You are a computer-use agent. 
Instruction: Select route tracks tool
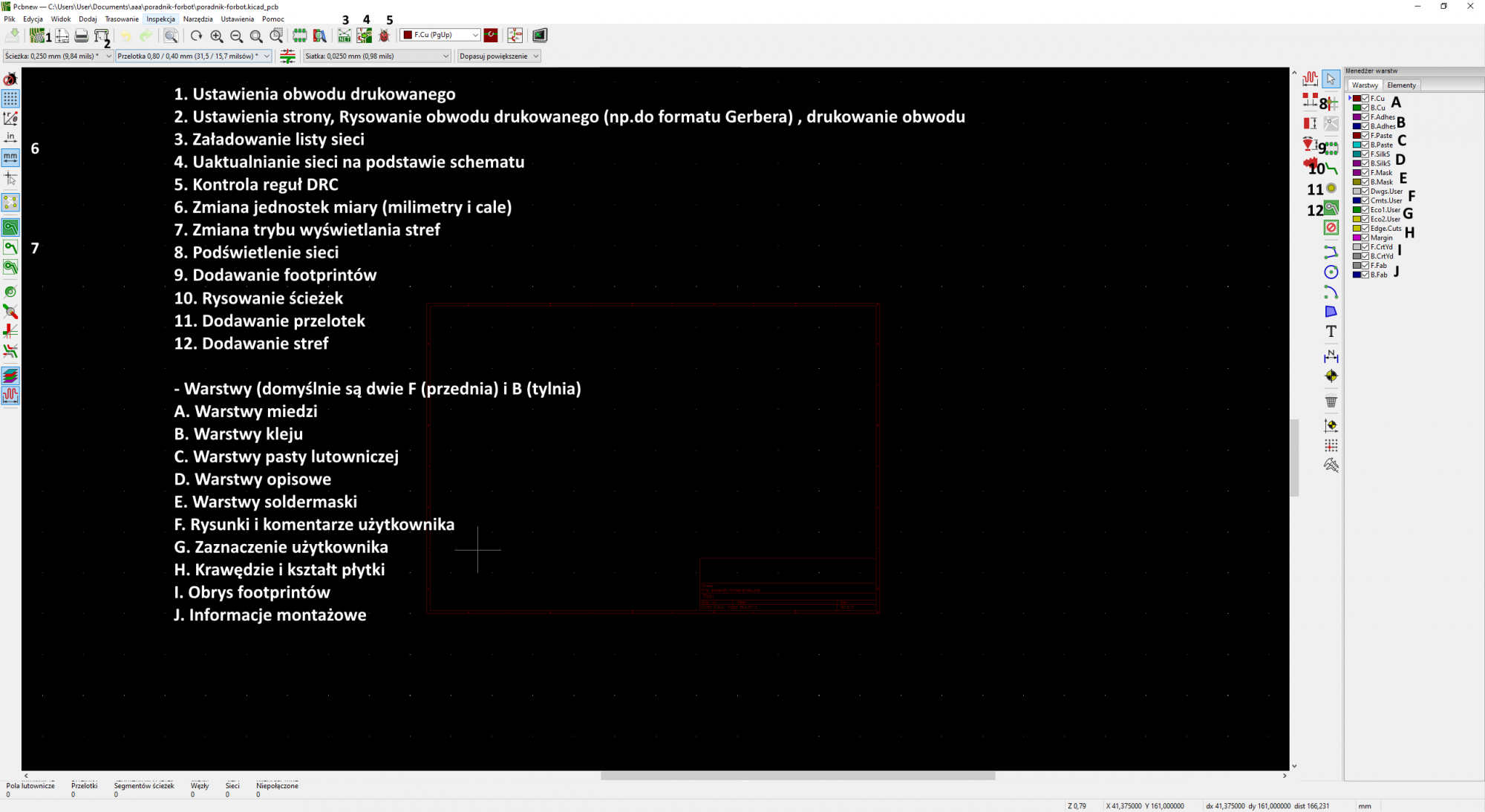click(1331, 169)
